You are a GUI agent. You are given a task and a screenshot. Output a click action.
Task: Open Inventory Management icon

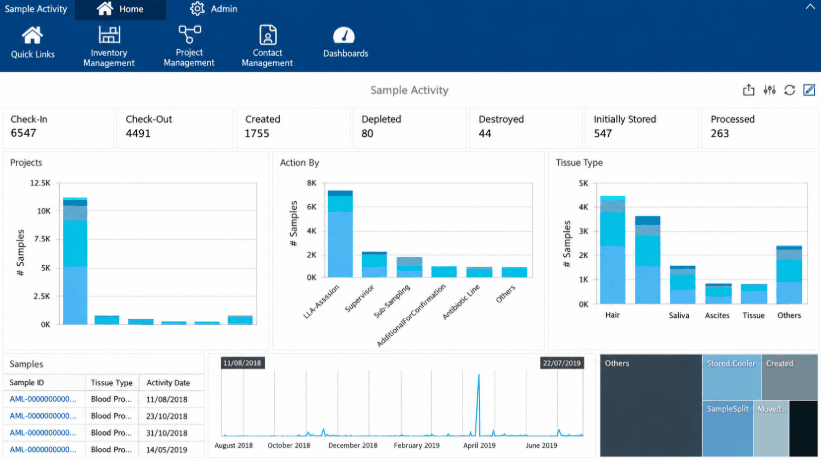pos(109,35)
